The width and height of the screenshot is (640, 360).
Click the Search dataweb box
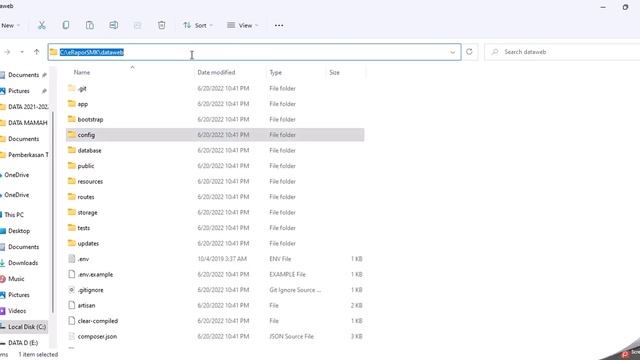tap(563, 52)
